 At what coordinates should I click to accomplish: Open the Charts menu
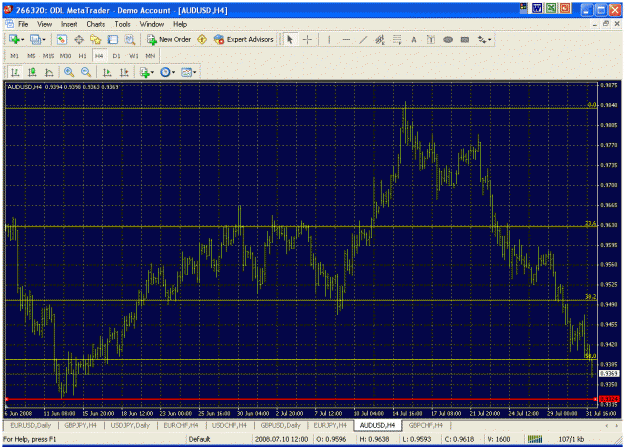tap(96, 24)
